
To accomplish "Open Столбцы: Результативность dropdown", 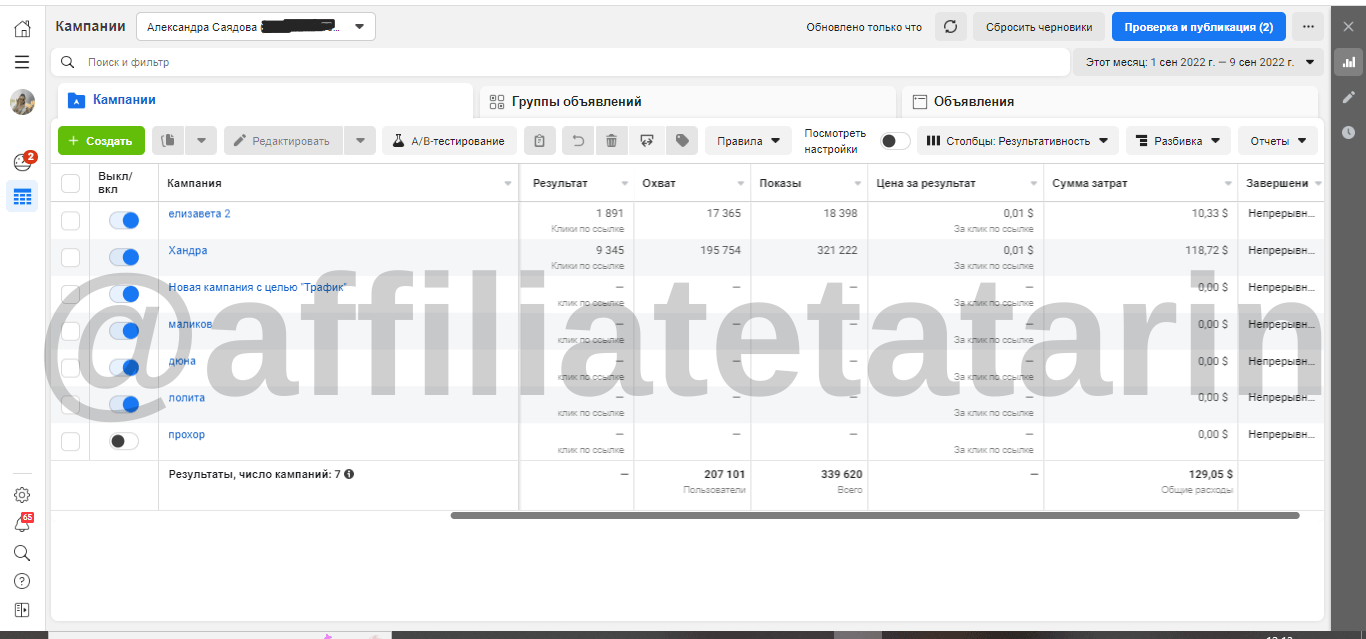I will tap(1018, 141).
